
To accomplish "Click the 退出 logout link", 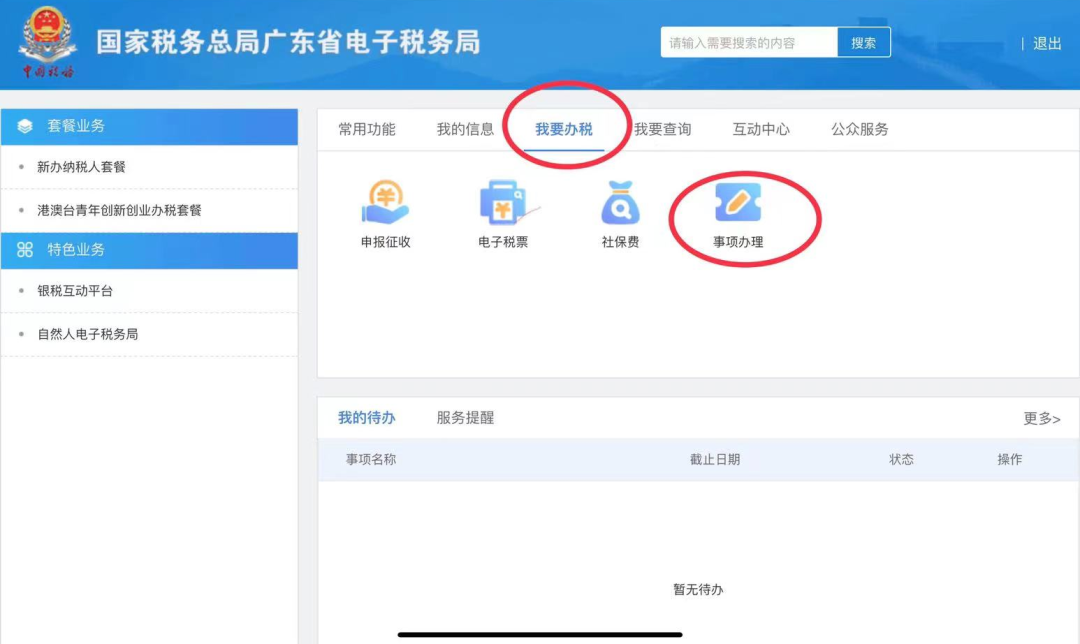I will click(x=1047, y=43).
